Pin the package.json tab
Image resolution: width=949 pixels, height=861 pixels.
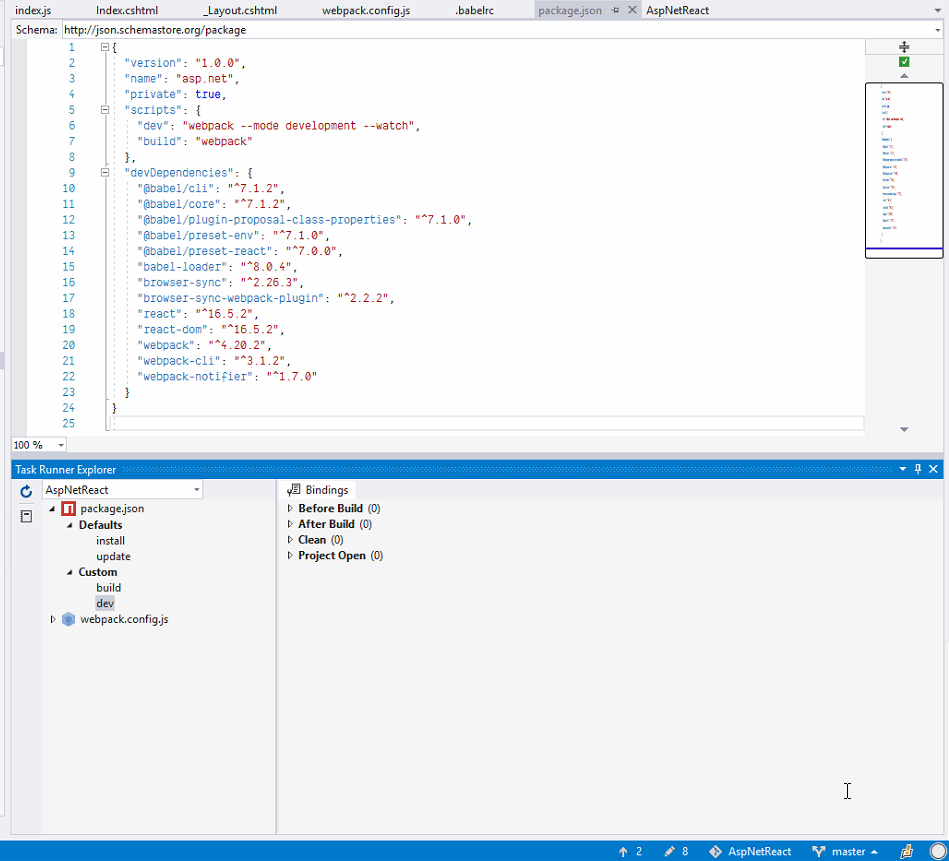[x=616, y=10]
